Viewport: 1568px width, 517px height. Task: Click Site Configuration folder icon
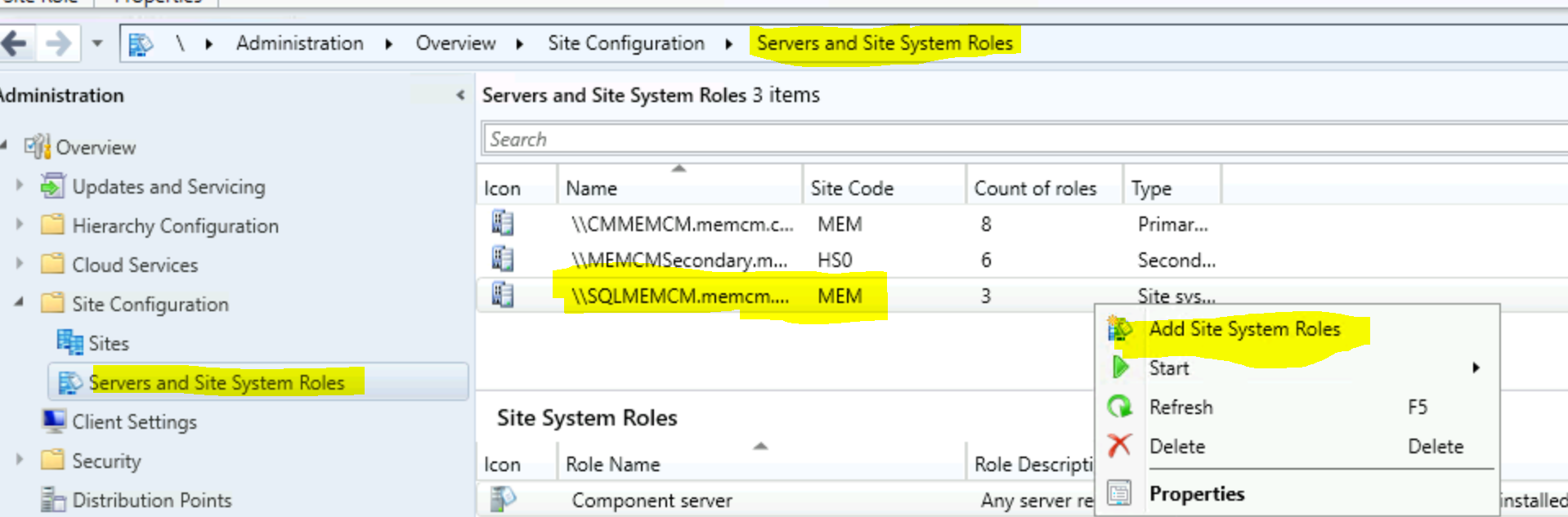[52, 303]
